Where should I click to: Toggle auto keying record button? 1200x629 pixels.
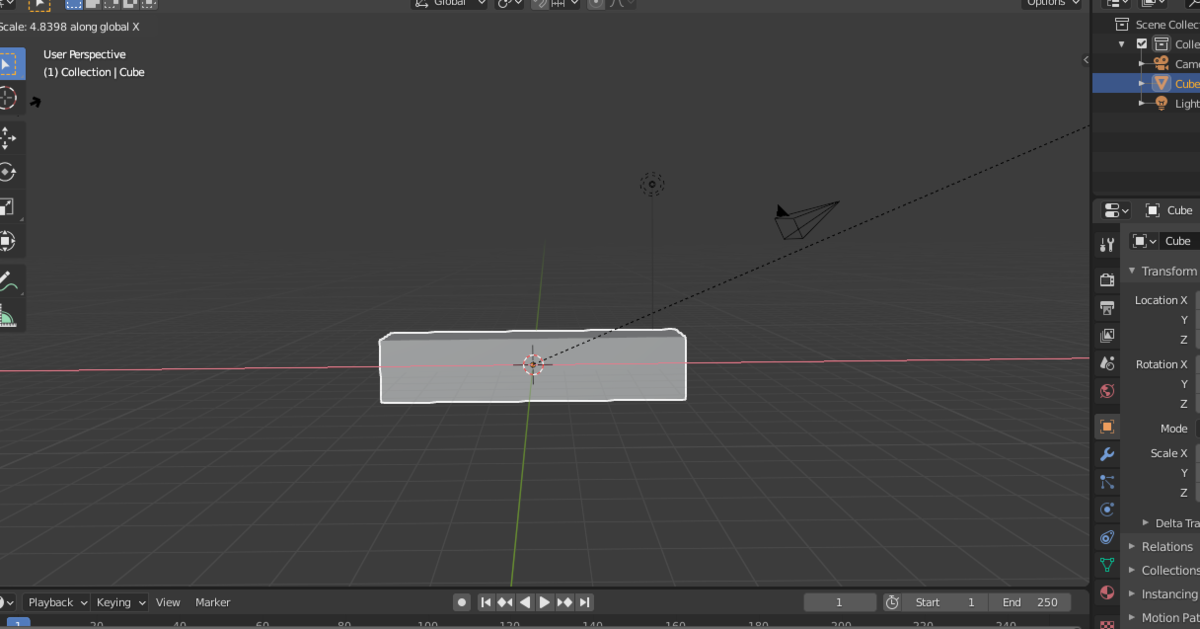pos(462,602)
